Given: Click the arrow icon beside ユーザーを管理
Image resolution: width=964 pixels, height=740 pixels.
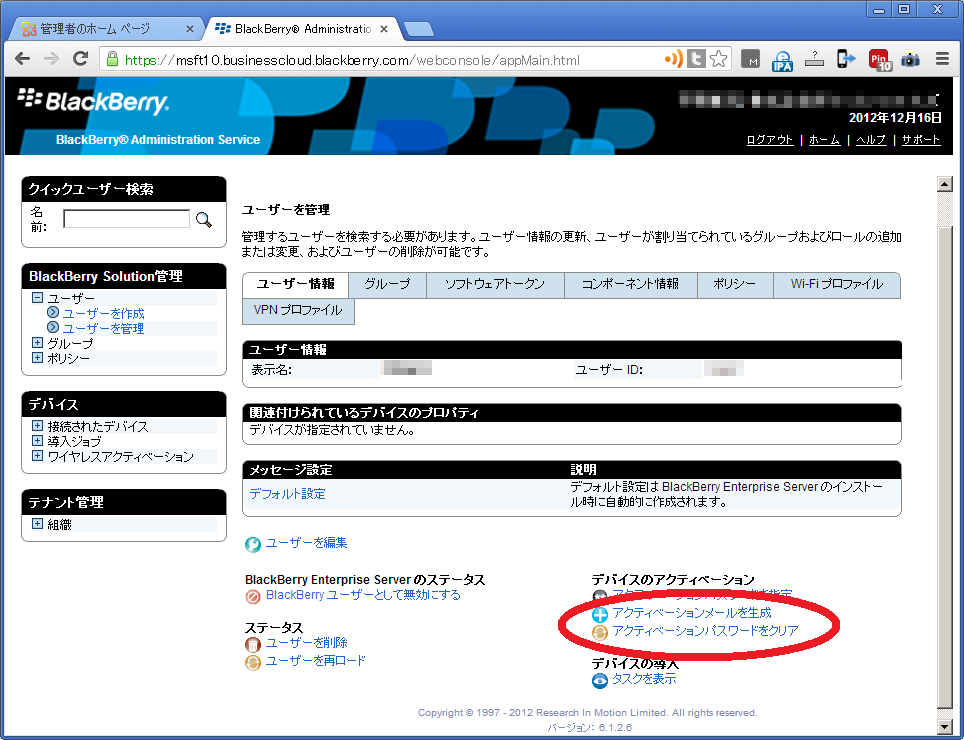Looking at the screenshot, I should pyautogui.click(x=53, y=328).
